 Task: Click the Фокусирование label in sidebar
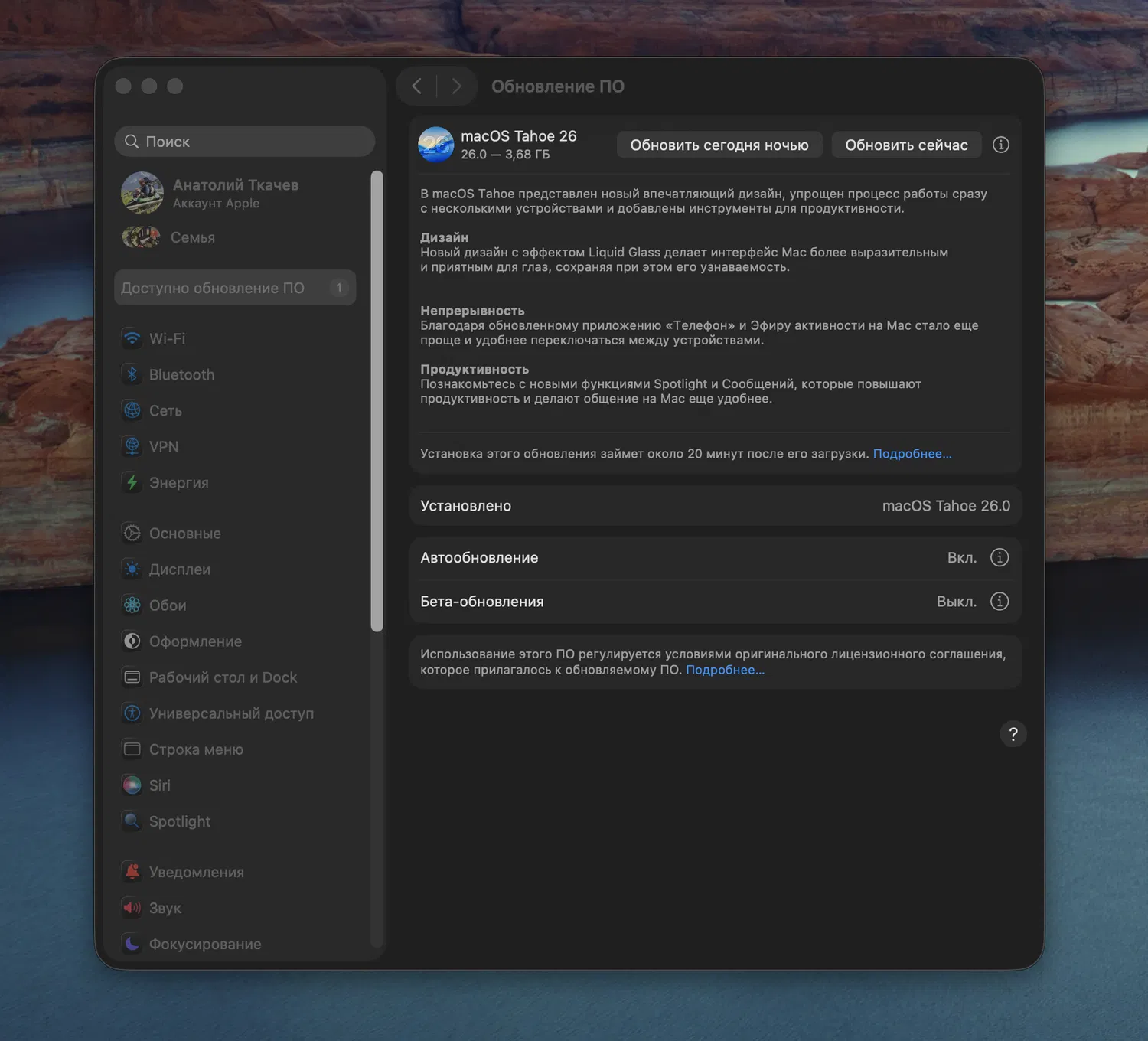pyautogui.click(x=205, y=943)
